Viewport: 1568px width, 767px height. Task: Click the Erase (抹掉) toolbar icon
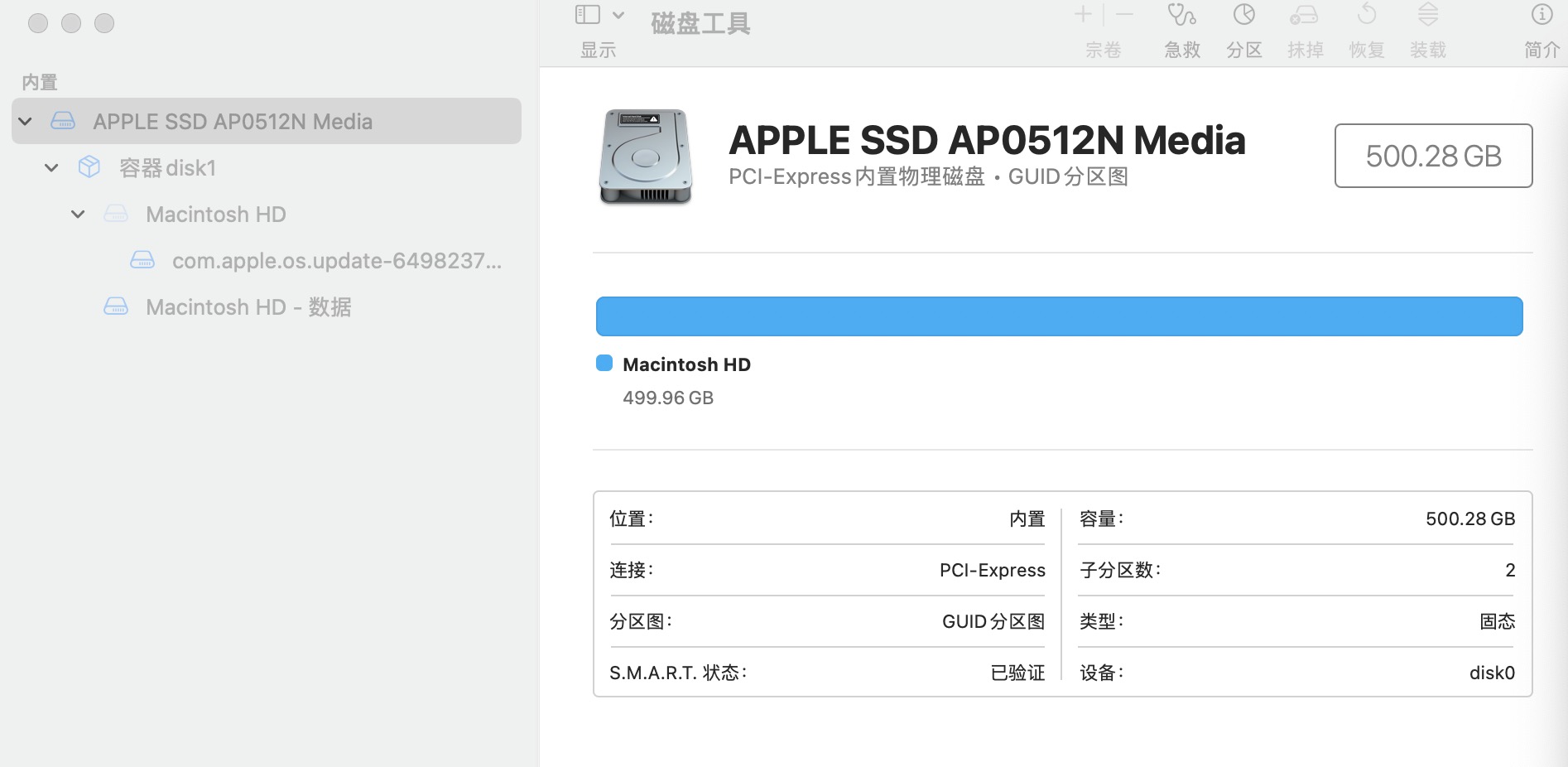[x=1305, y=16]
